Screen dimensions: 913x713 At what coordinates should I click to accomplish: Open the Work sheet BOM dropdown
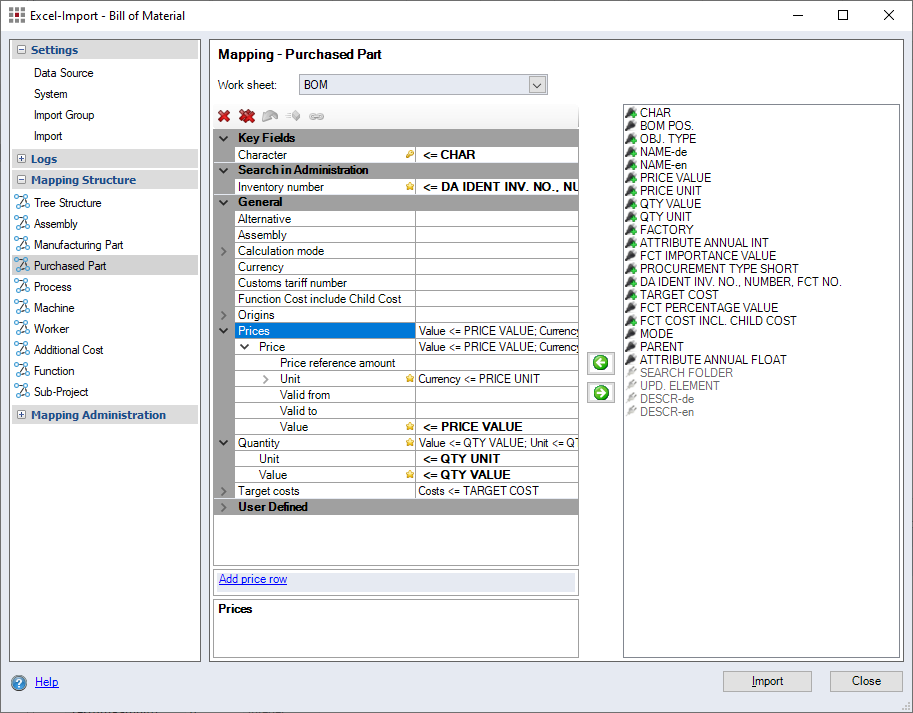click(537, 85)
